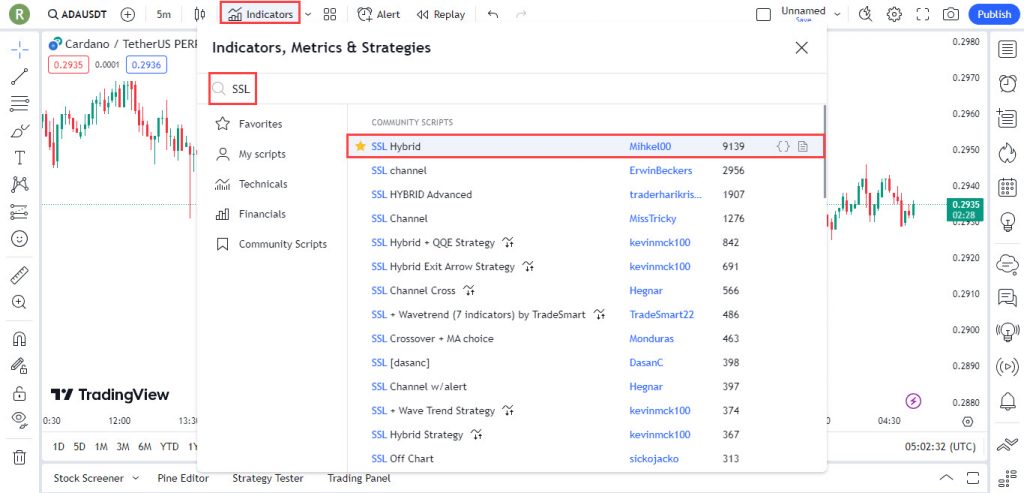
Task: Open the hotlists flame icon
Action: [x=1007, y=153]
